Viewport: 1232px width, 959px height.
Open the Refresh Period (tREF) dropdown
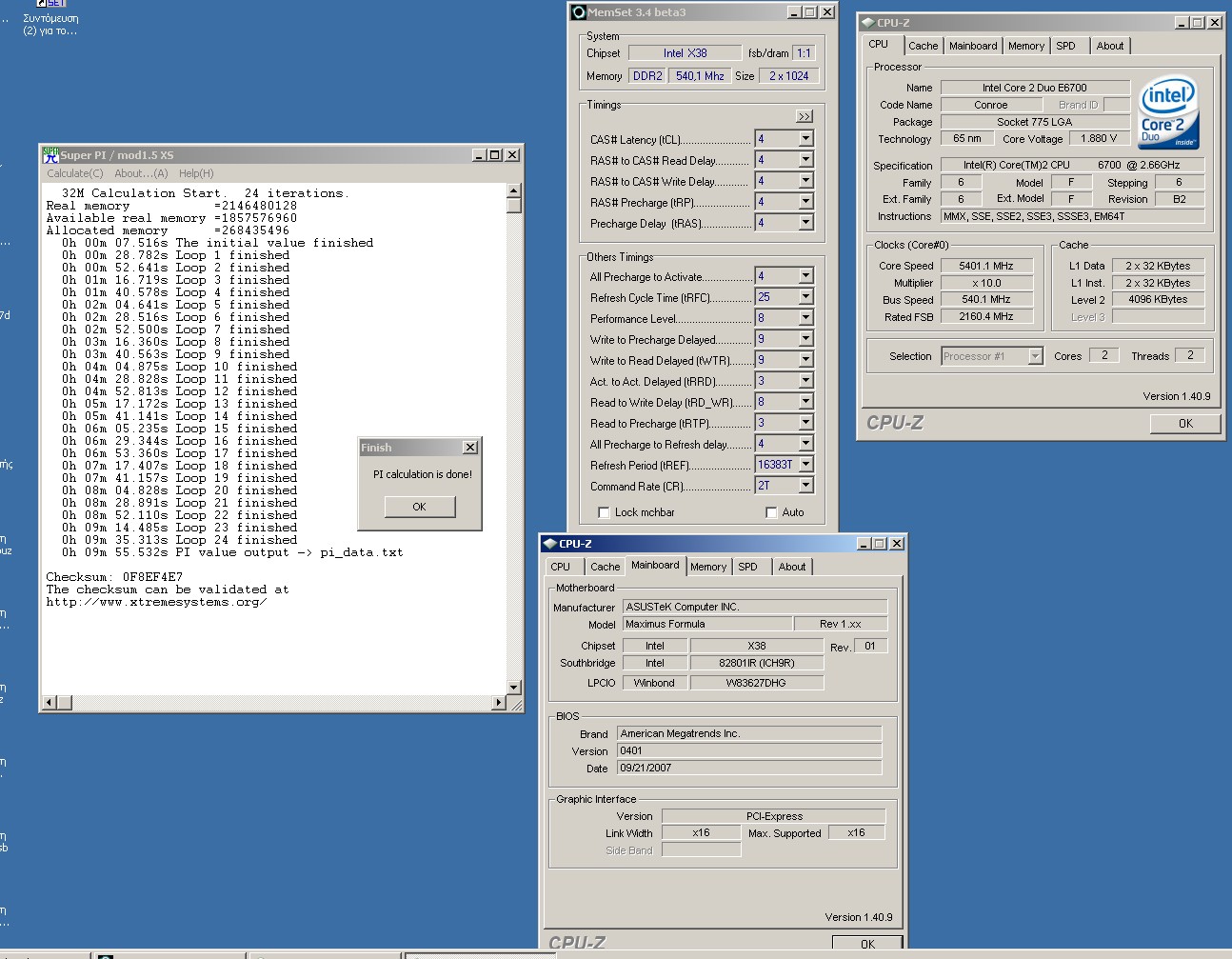click(805, 465)
